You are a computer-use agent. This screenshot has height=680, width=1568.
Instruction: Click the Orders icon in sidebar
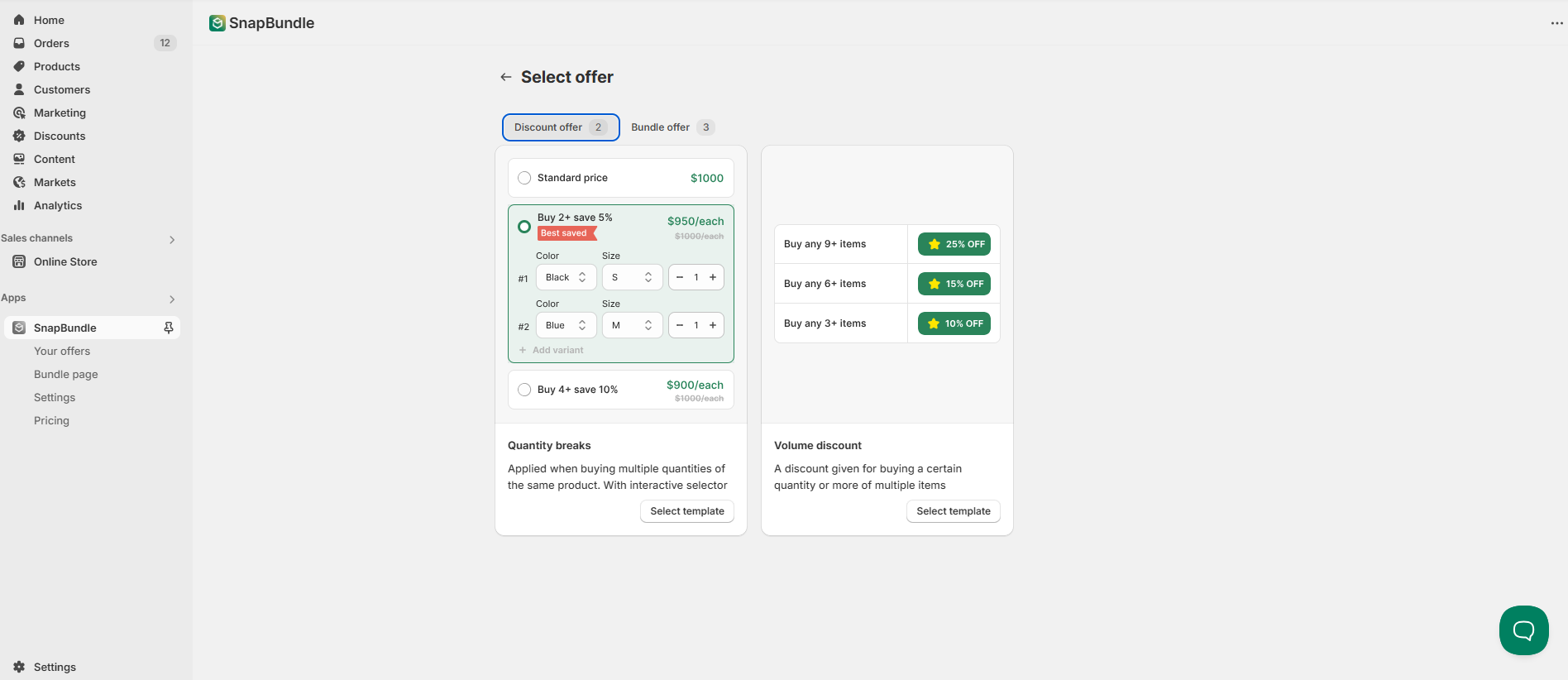pyautogui.click(x=19, y=43)
